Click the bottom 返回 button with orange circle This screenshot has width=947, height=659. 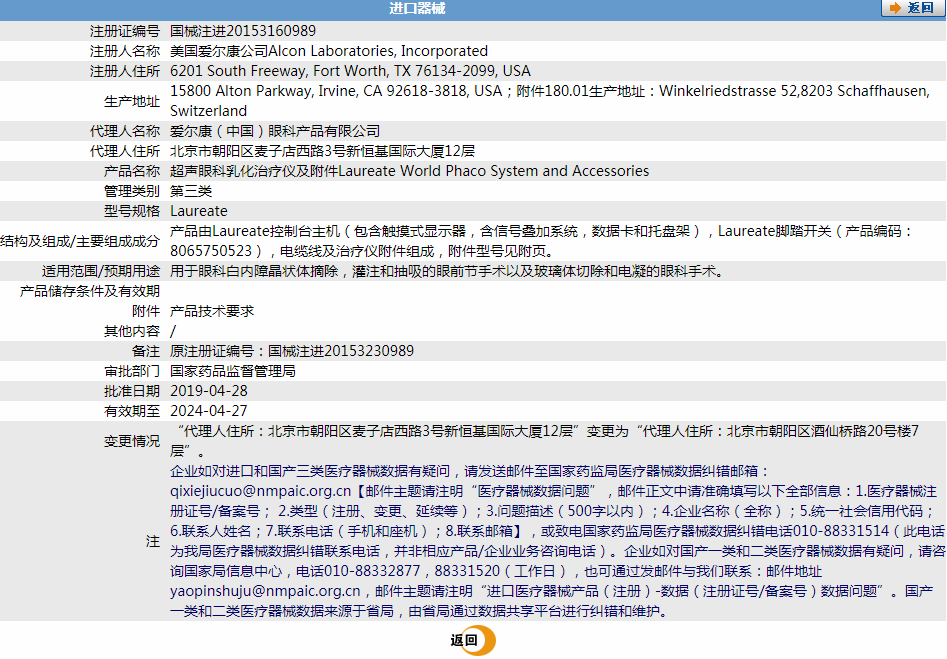472,640
